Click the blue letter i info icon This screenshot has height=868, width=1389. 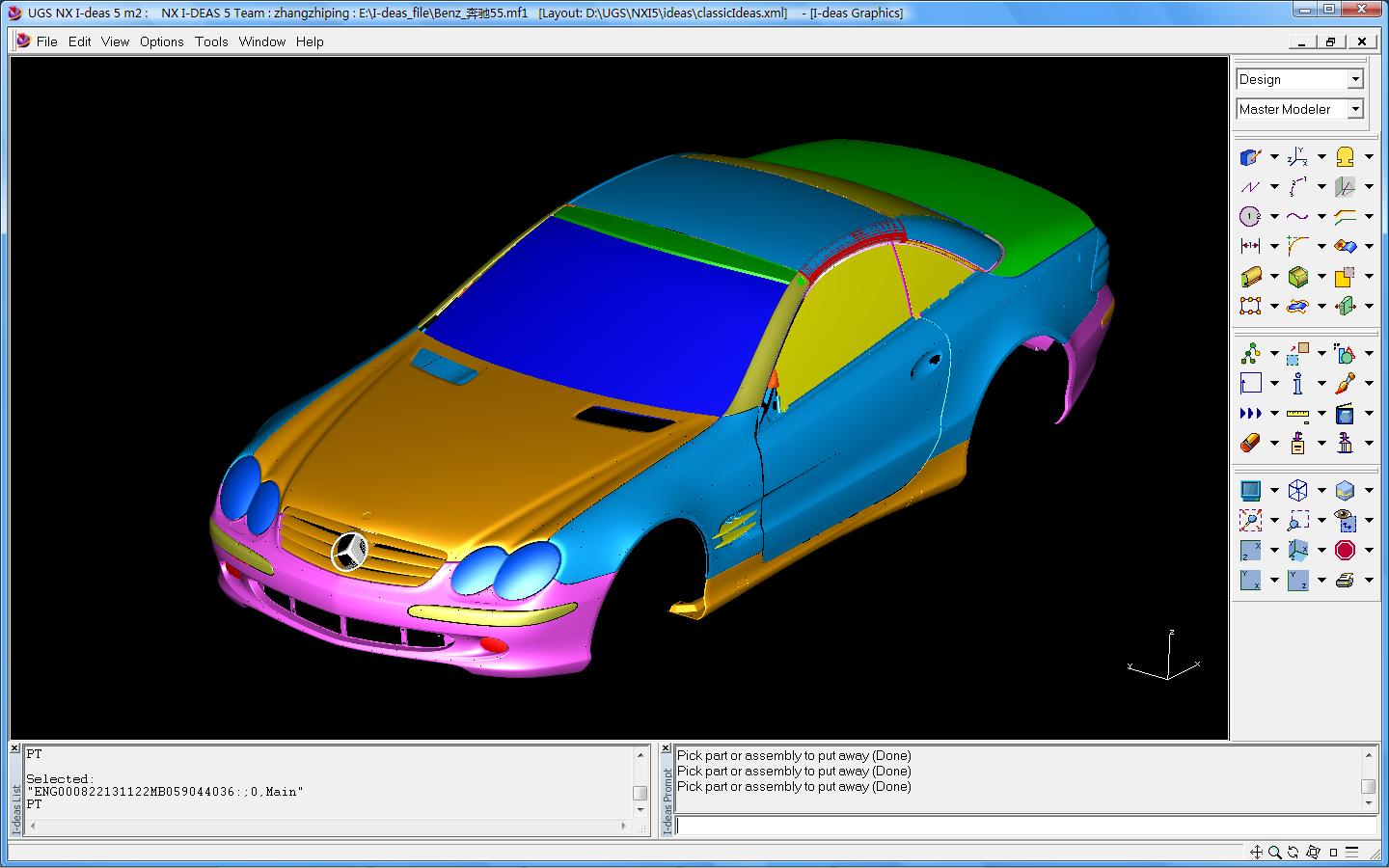click(1297, 384)
